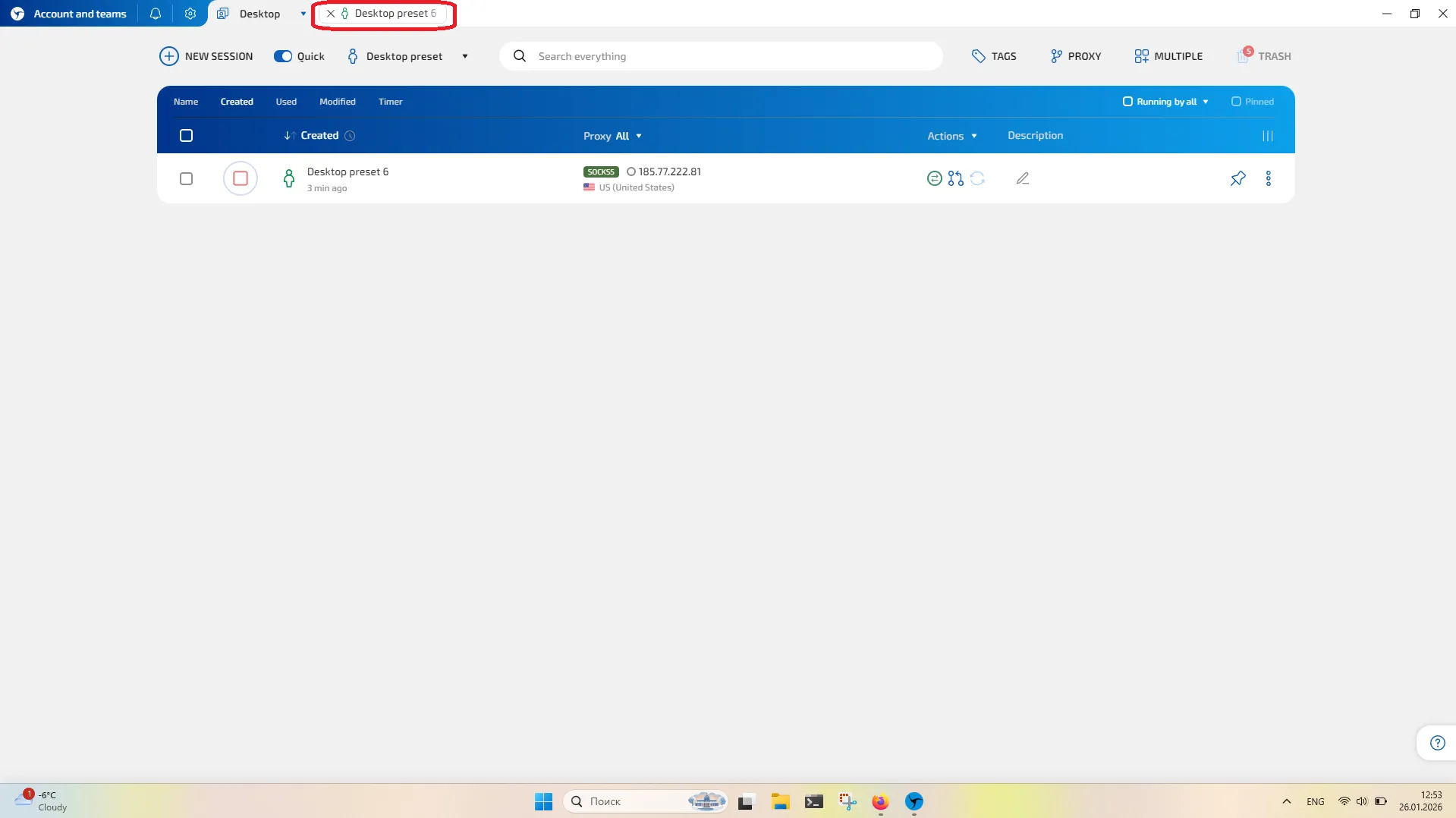
Task: Close the Desktop preset 6 tab
Action: tap(331, 14)
